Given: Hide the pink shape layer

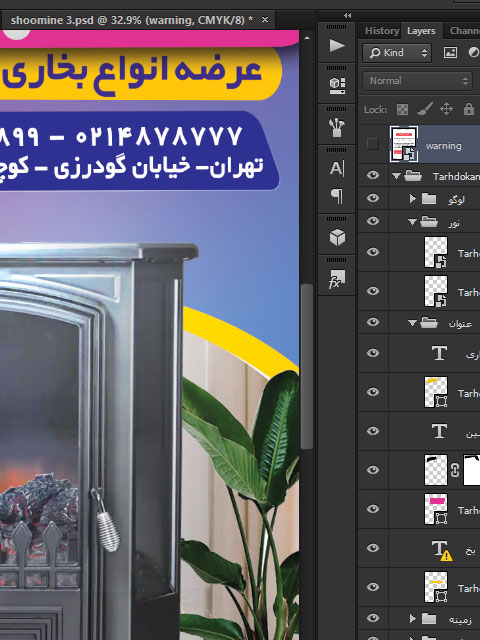Looking at the screenshot, I should click(373, 509).
